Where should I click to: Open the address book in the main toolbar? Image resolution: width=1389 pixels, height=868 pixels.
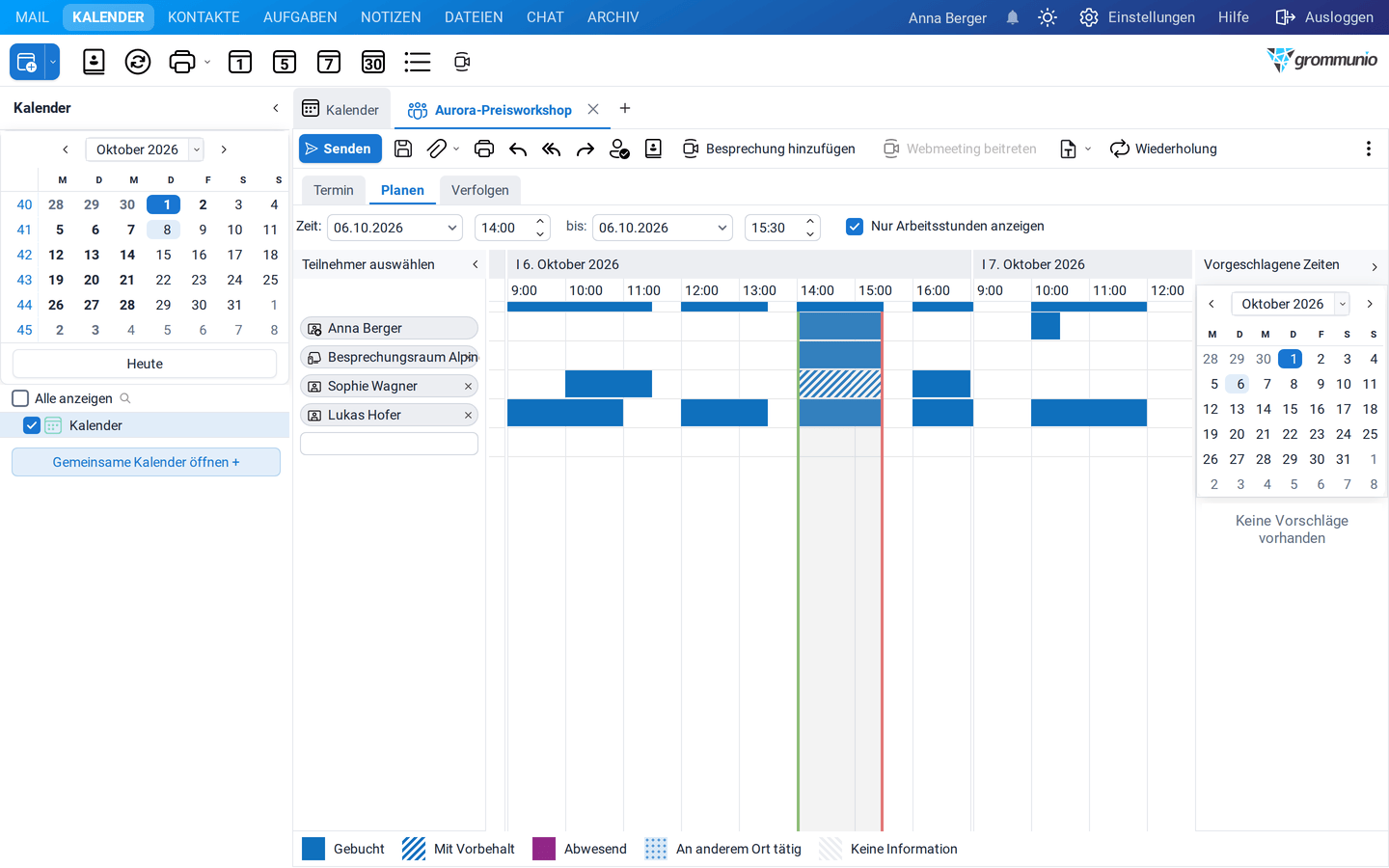(x=94, y=63)
